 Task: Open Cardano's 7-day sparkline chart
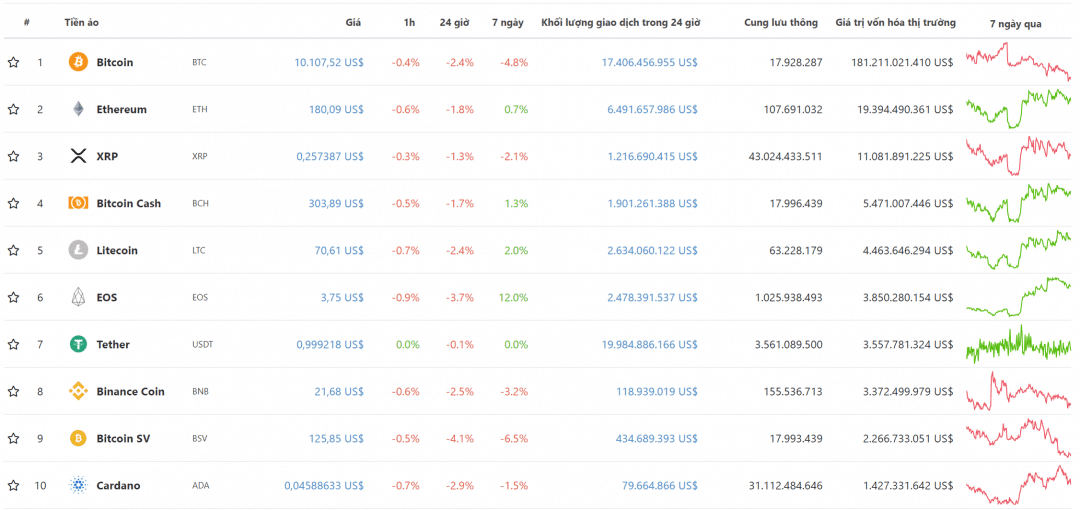tap(1019, 485)
